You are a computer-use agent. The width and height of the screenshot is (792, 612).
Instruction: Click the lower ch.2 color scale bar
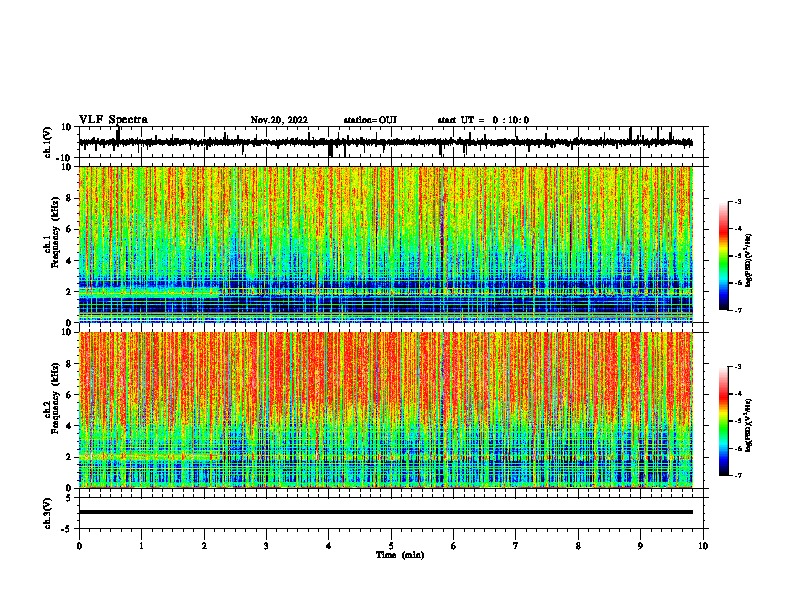724,421
